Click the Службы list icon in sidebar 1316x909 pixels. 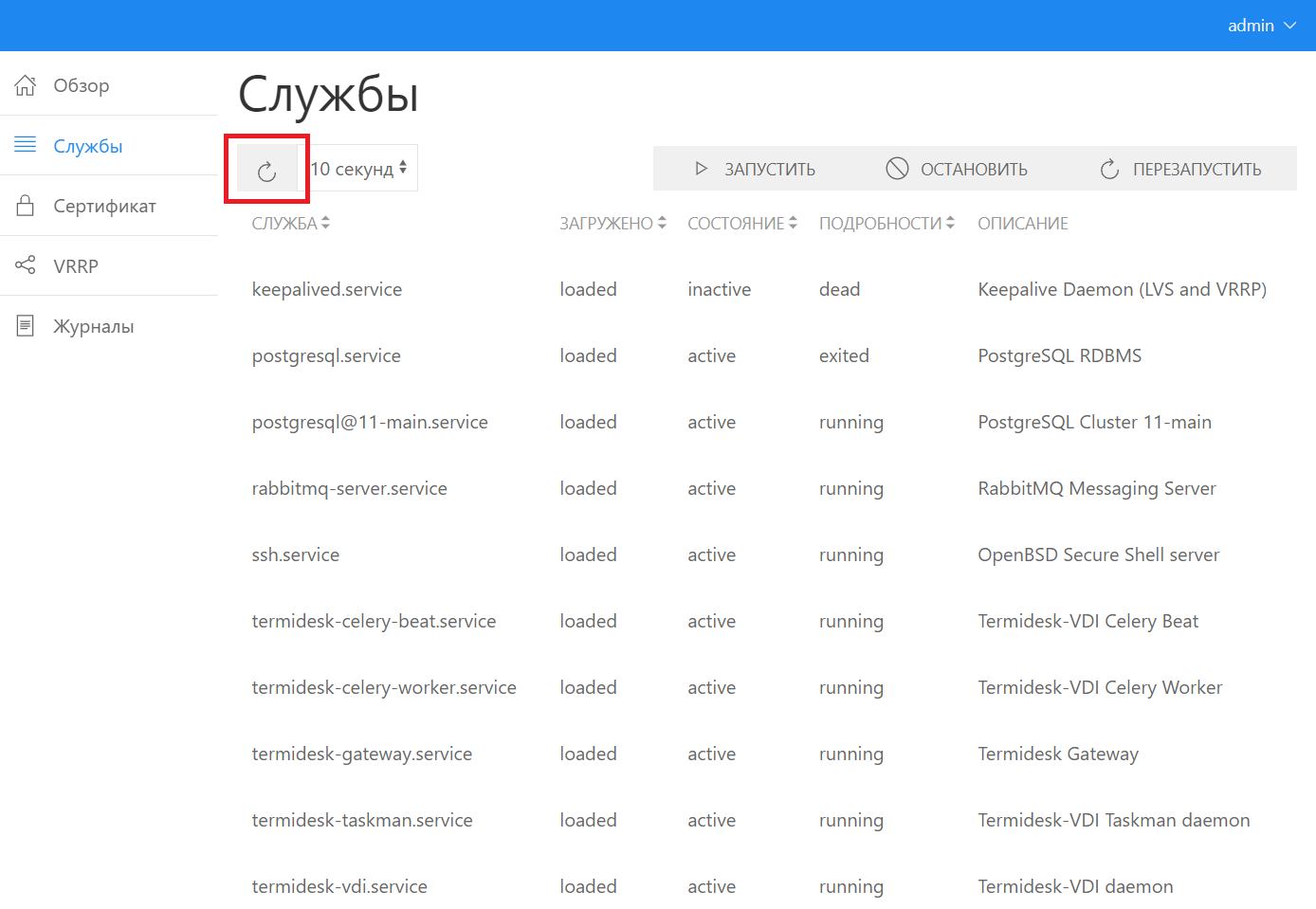26,145
